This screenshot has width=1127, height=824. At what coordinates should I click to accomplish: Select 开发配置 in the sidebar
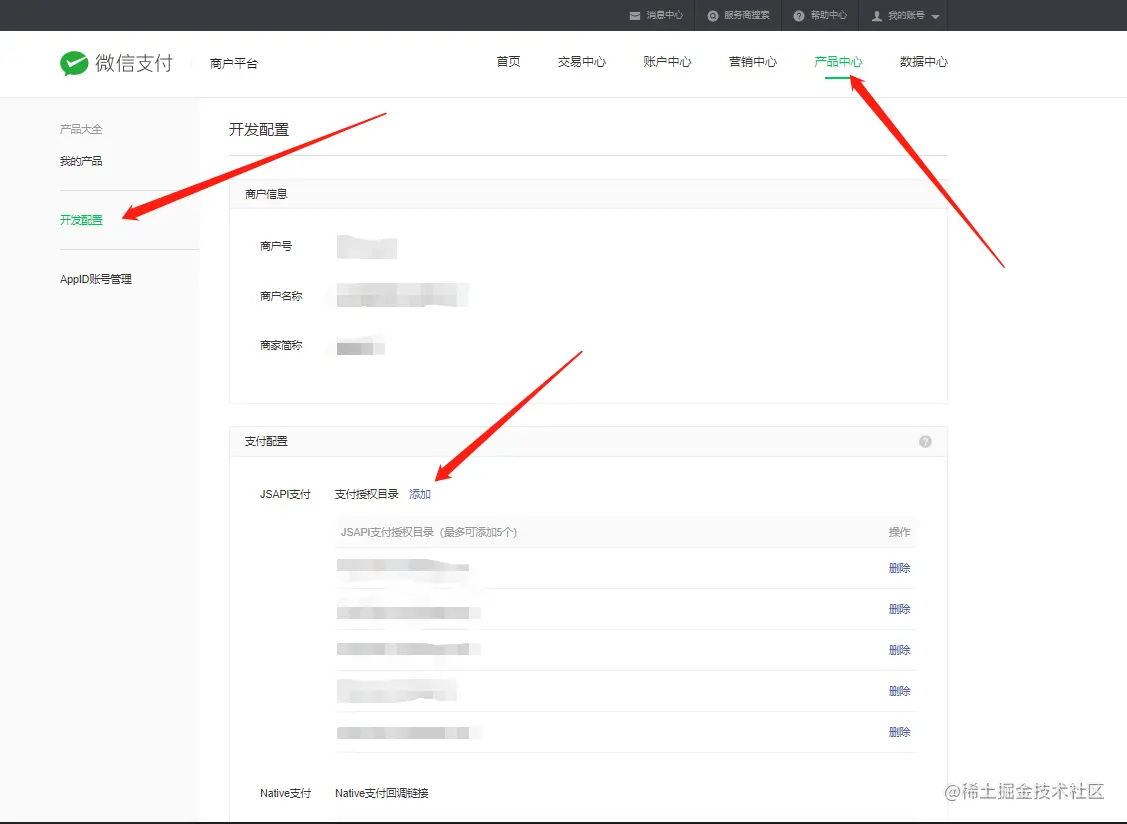point(81,219)
